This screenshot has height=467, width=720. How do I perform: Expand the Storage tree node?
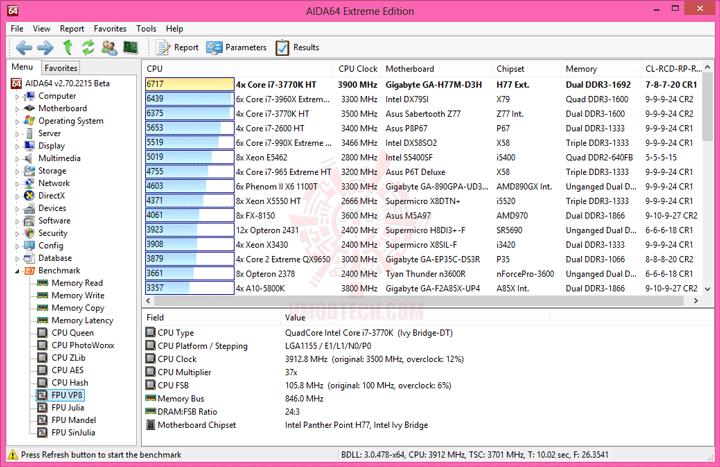(x=17, y=171)
